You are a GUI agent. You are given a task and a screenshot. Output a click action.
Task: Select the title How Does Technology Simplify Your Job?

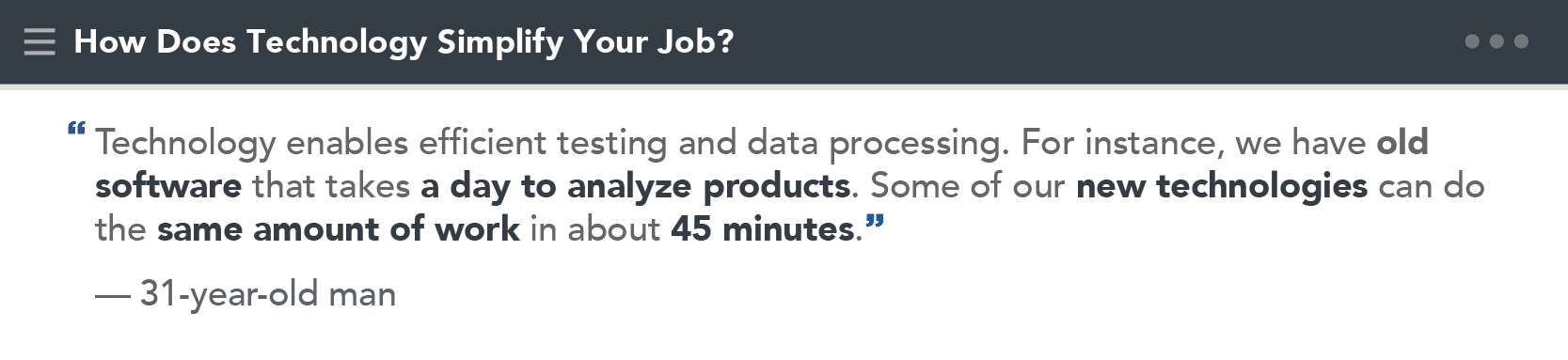pos(404,42)
